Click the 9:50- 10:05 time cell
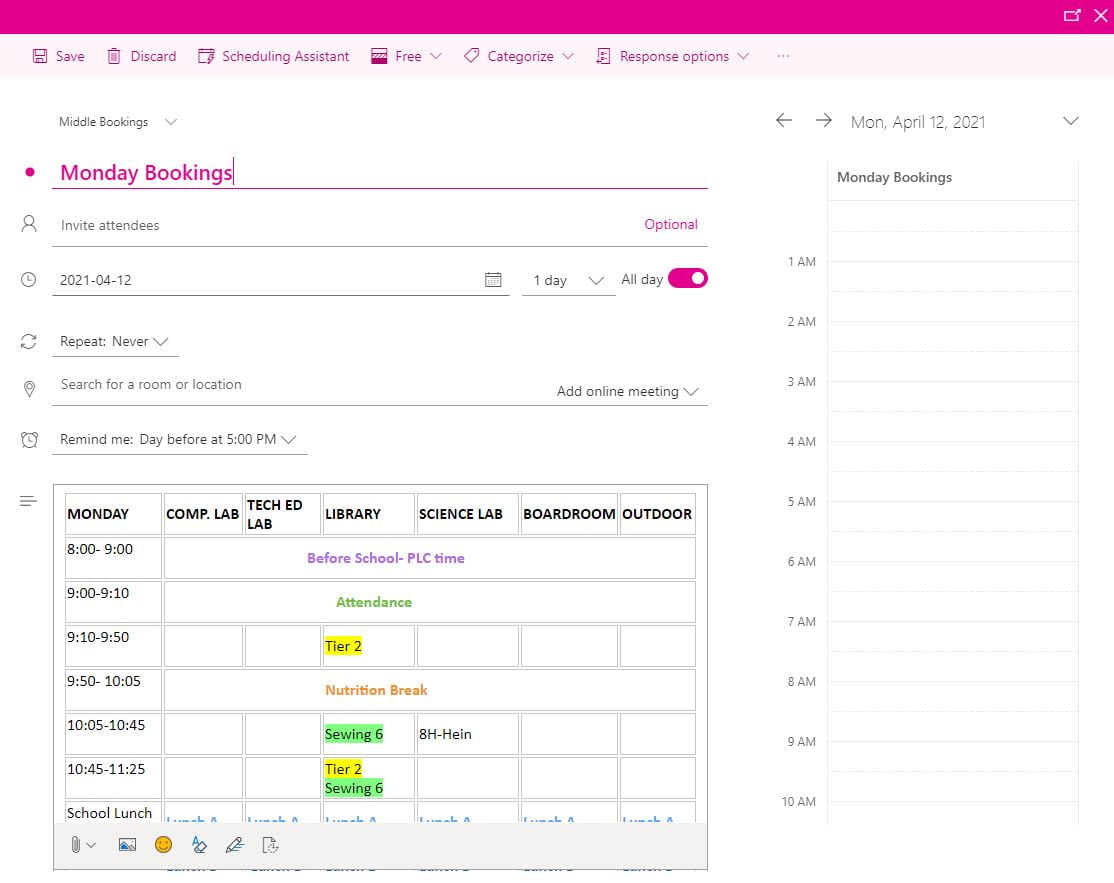Image resolution: width=1114 pixels, height=883 pixels. [x=113, y=690]
